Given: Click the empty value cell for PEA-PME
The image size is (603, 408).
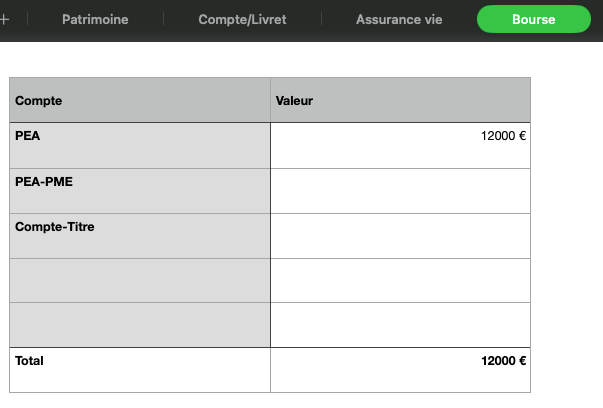Looking at the screenshot, I should coord(400,191).
